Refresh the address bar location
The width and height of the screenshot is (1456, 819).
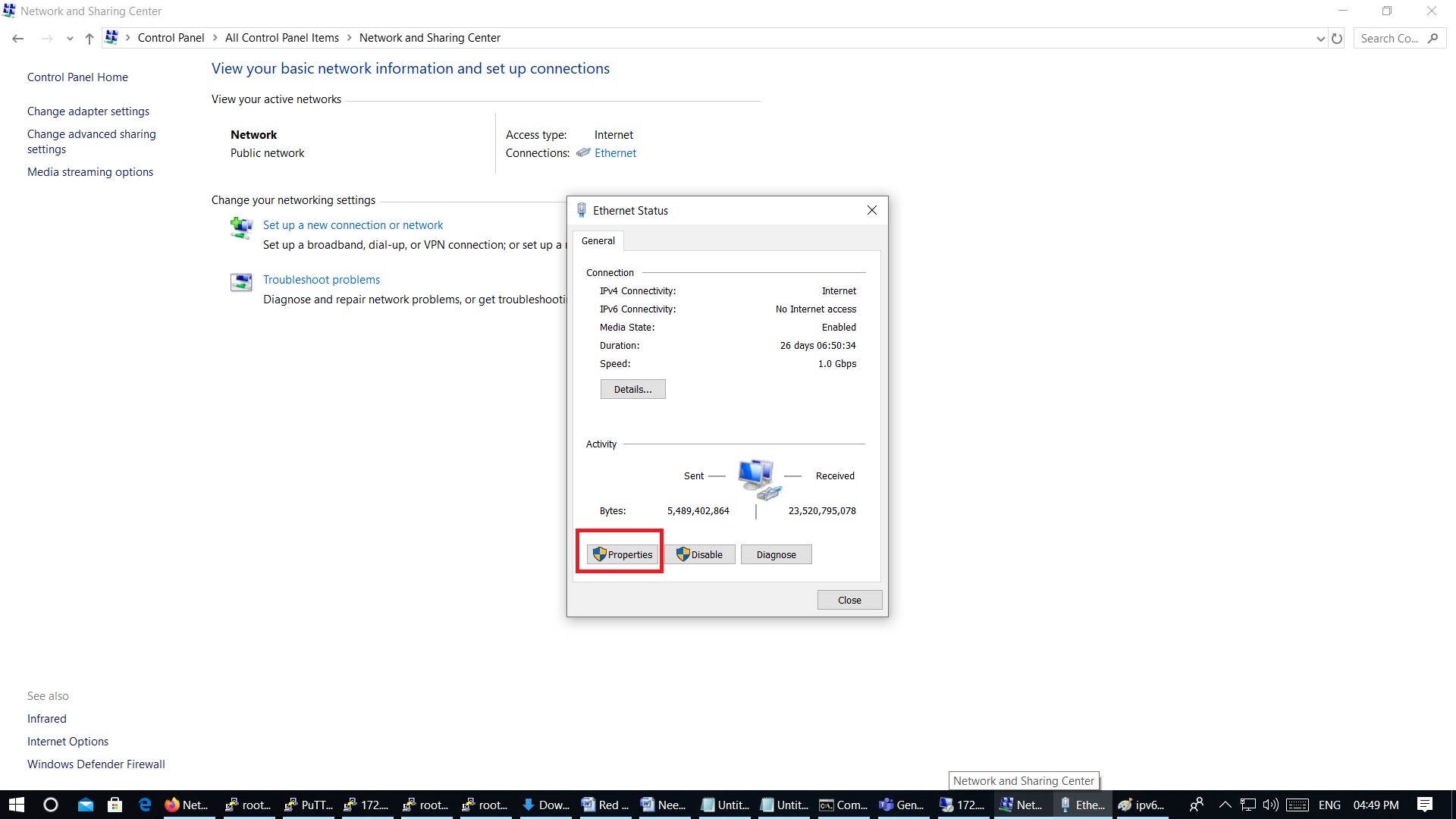click(1337, 38)
